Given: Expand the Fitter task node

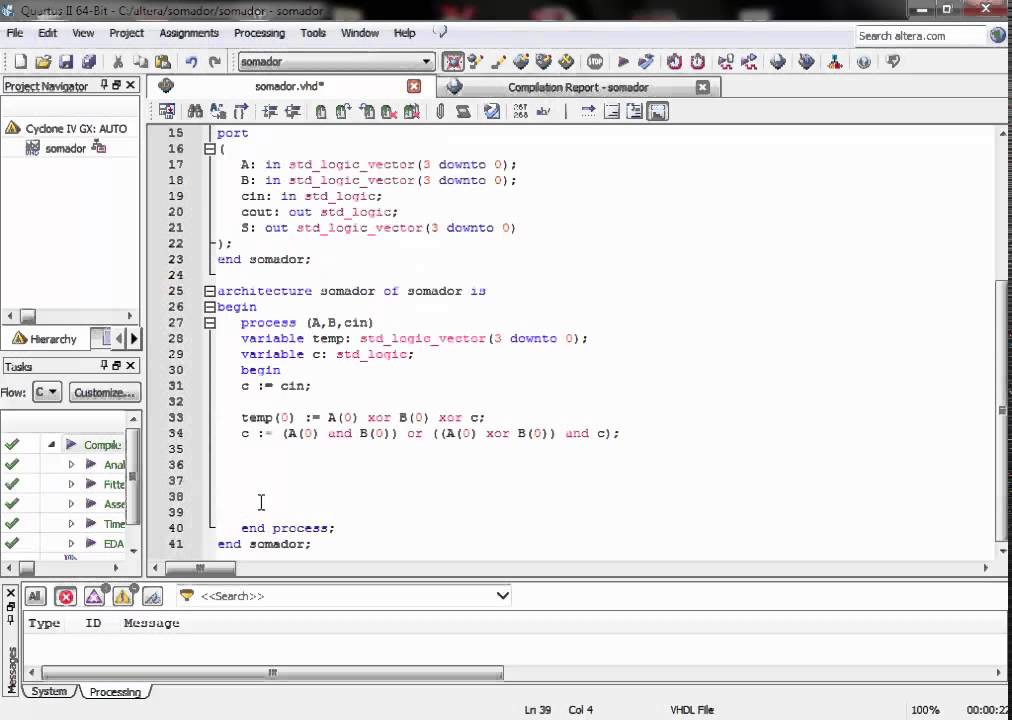Looking at the screenshot, I should [x=71, y=485].
